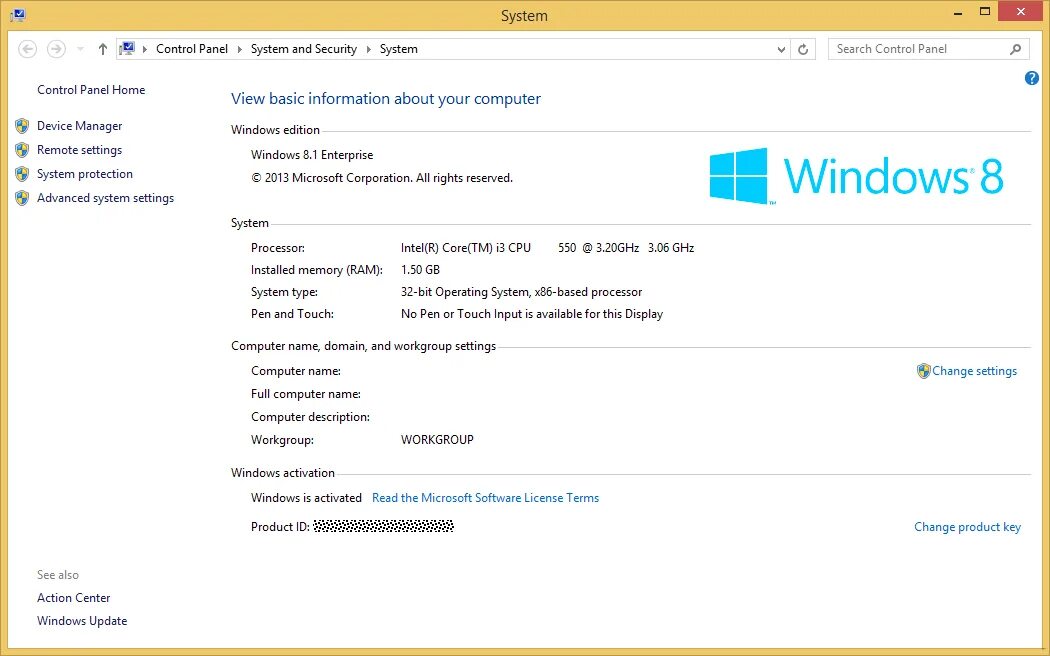Click View basic information heading
The image size is (1050, 656).
point(386,99)
